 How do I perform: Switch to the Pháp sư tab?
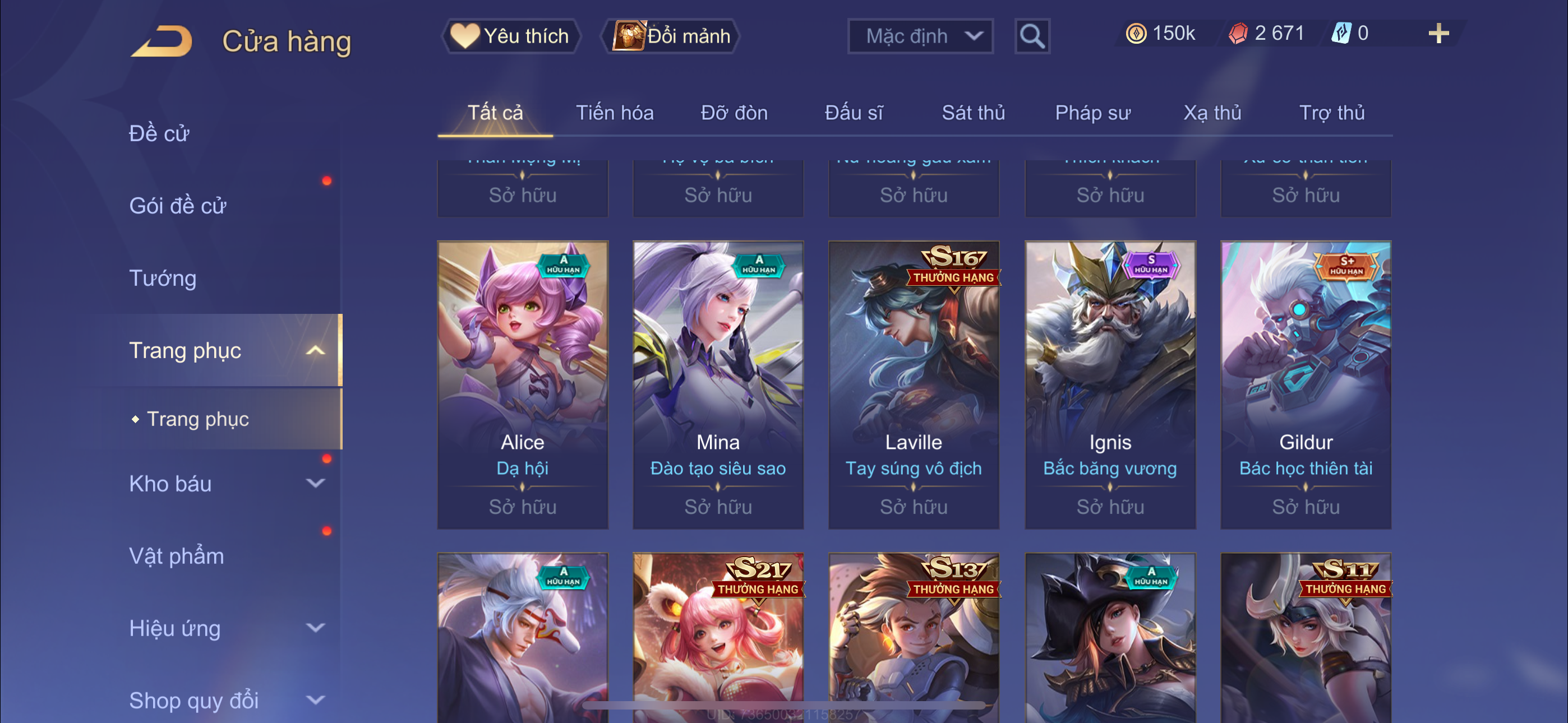(x=1092, y=113)
